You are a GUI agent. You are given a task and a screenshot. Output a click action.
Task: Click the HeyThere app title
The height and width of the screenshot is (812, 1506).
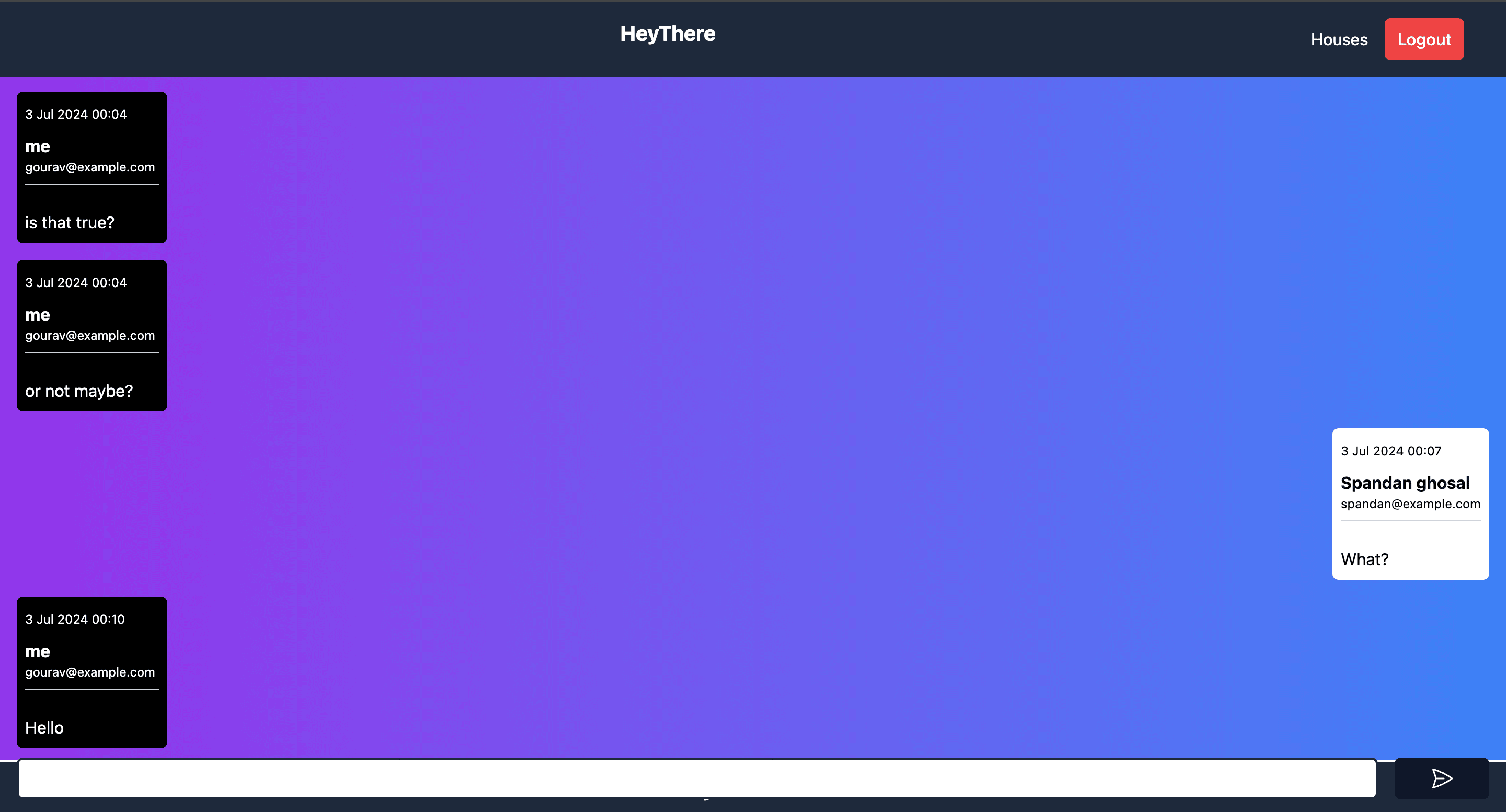coord(668,34)
